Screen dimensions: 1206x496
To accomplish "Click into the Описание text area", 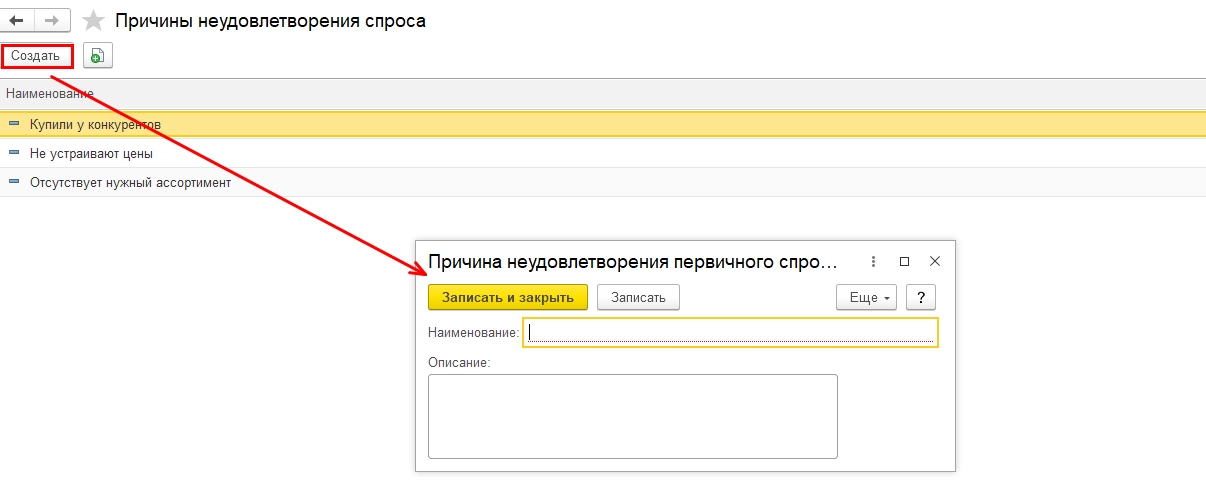I will click(x=632, y=416).
